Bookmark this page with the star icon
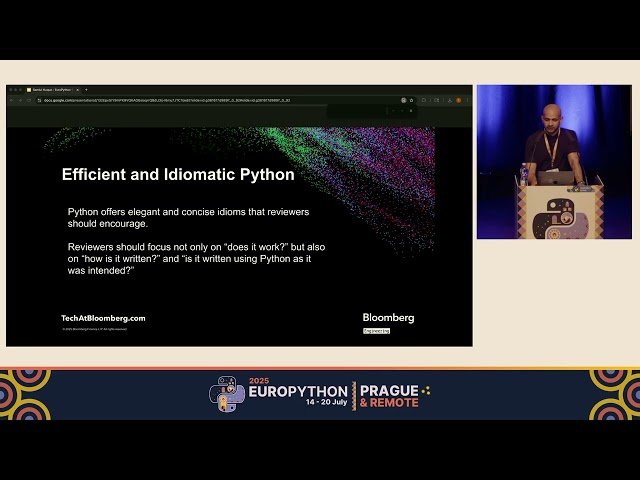640x480 pixels. pyautogui.click(x=411, y=100)
